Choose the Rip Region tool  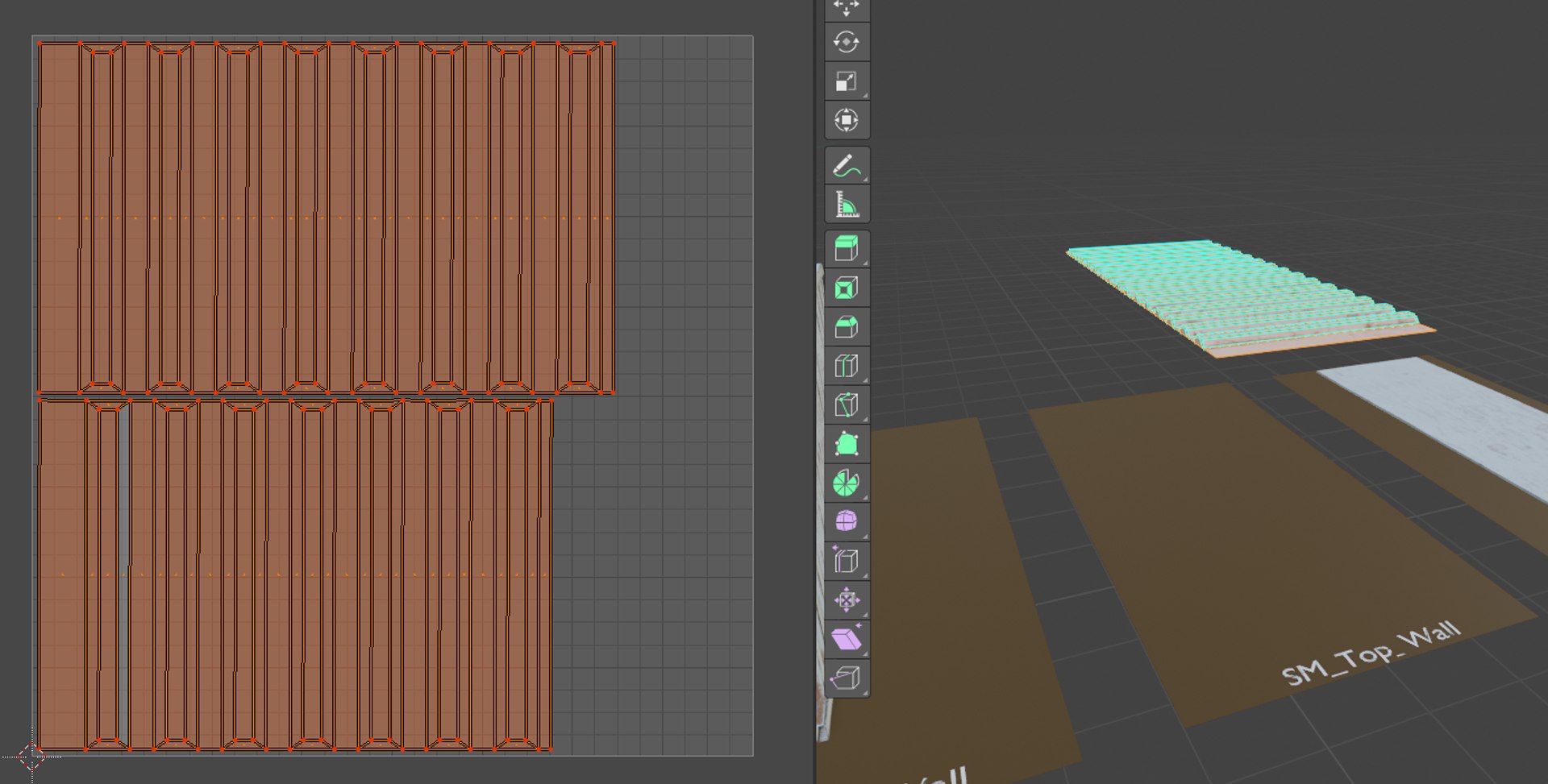click(847, 678)
